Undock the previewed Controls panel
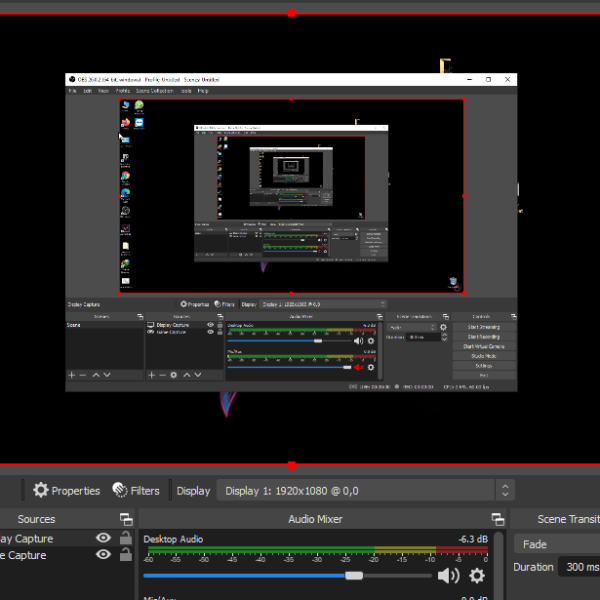The image size is (600, 600). (514, 316)
